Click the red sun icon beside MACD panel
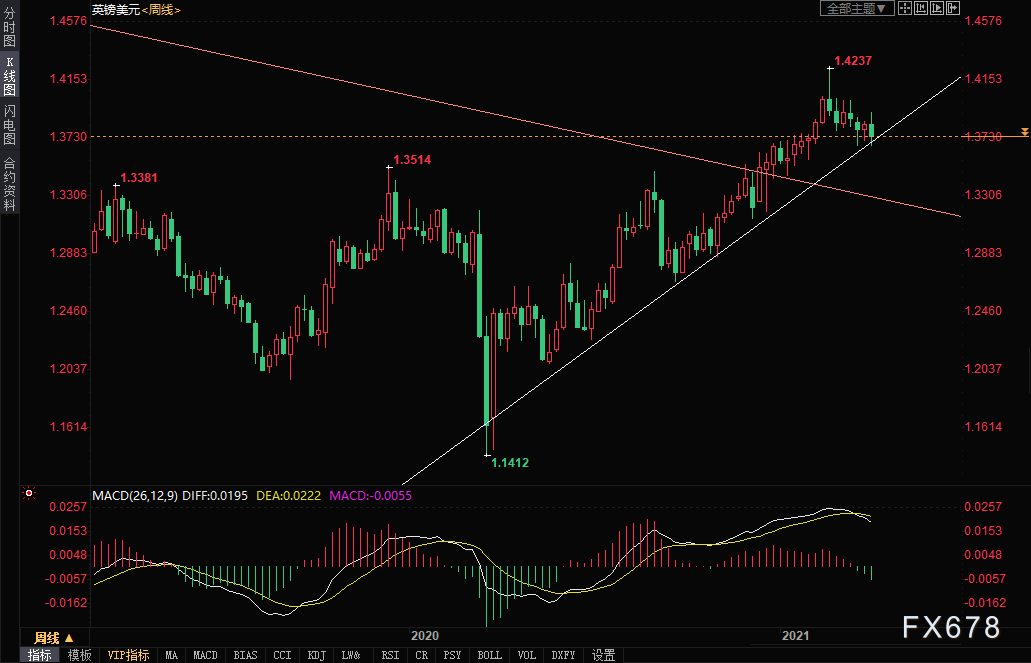Screen dimensions: 1031x663 [x=28, y=493]
